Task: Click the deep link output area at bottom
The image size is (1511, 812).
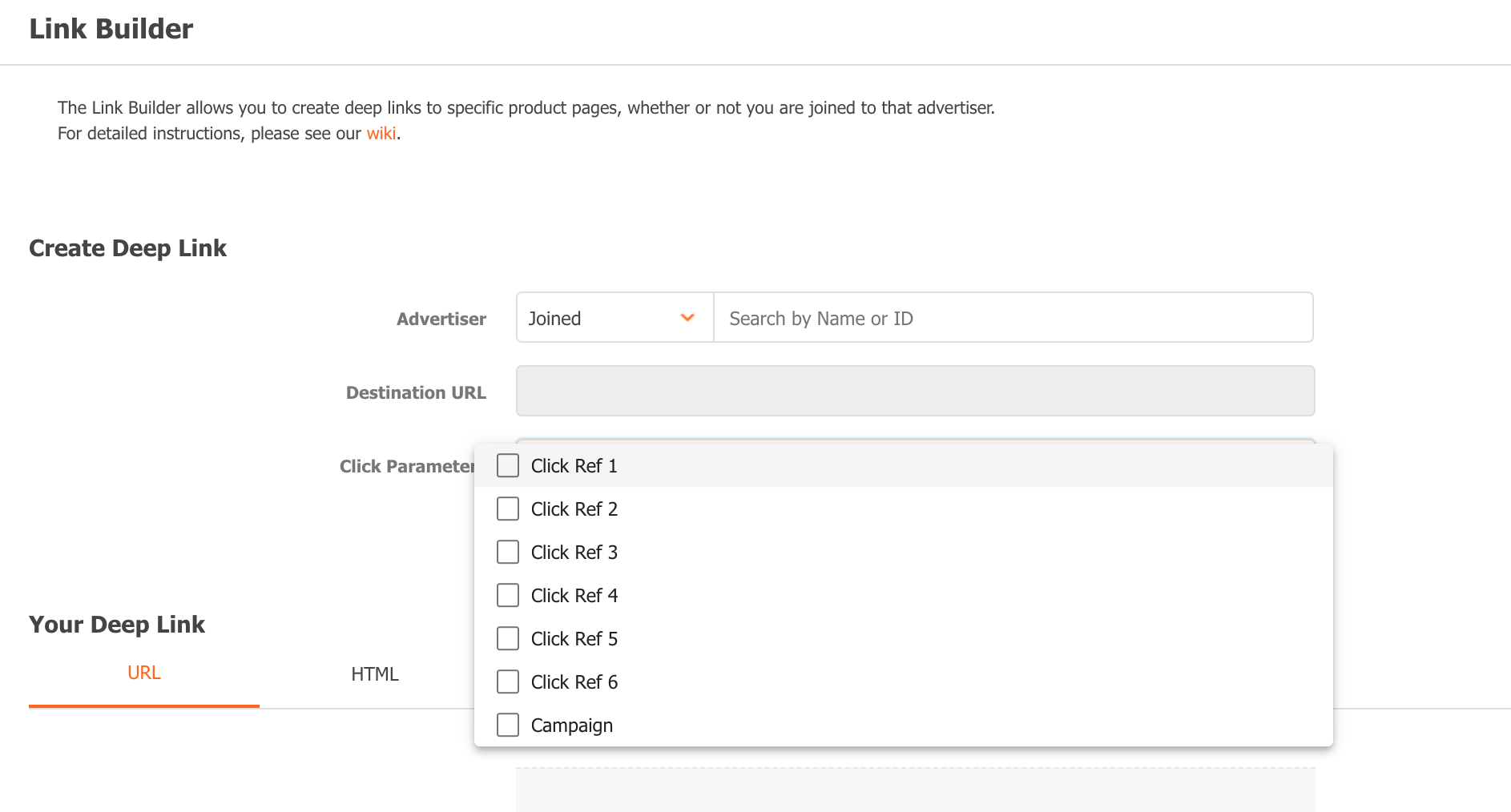Action: (915, 790)
